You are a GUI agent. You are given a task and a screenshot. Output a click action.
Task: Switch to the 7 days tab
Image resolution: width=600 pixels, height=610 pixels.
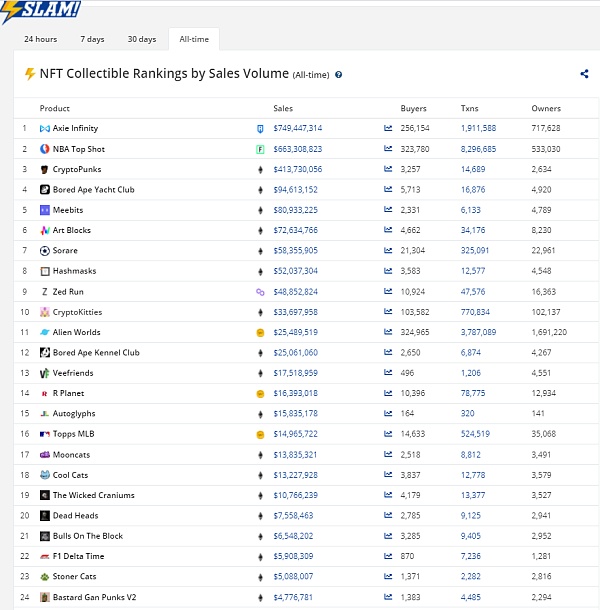(92, 39)
